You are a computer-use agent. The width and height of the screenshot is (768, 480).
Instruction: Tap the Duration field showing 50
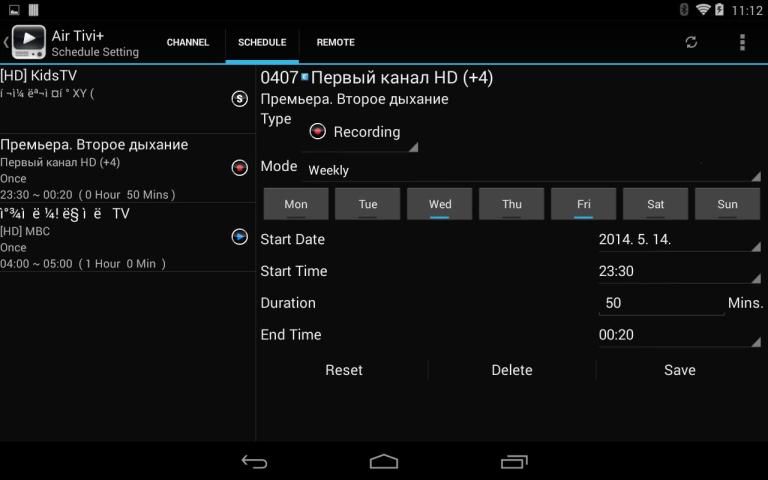click(661, 303)
